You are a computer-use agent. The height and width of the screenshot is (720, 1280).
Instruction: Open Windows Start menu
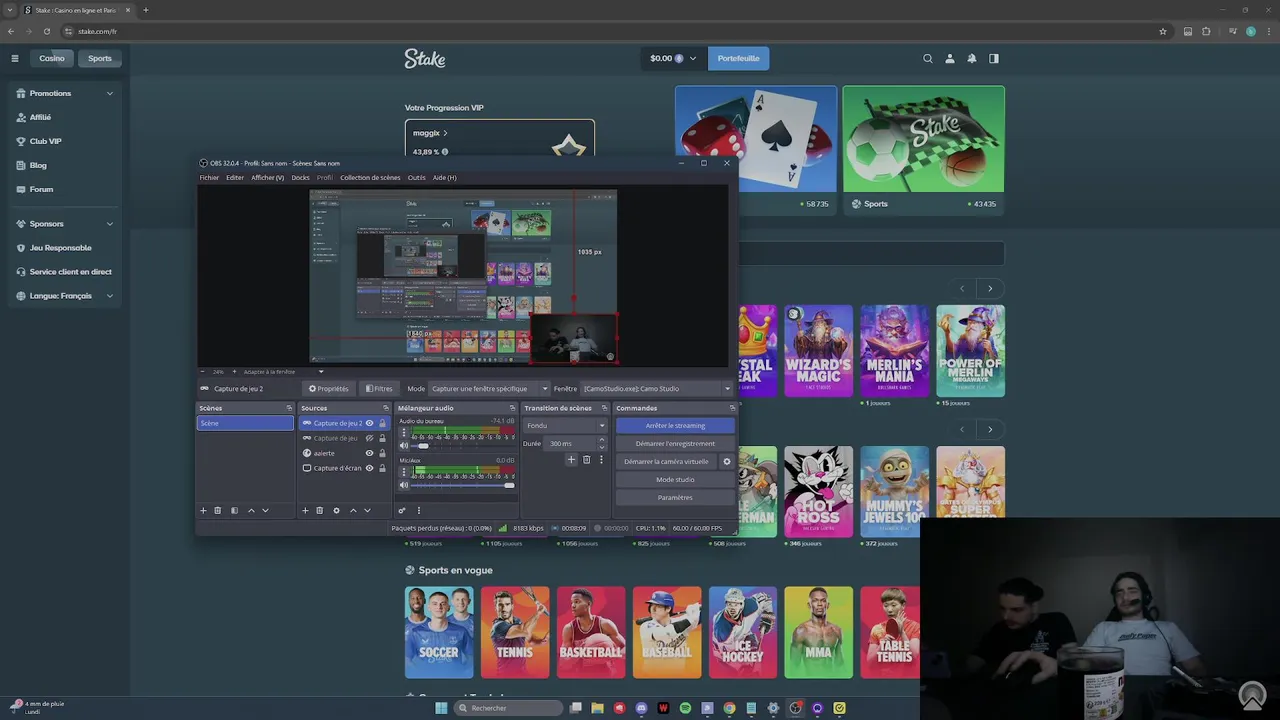pos(441,708)
